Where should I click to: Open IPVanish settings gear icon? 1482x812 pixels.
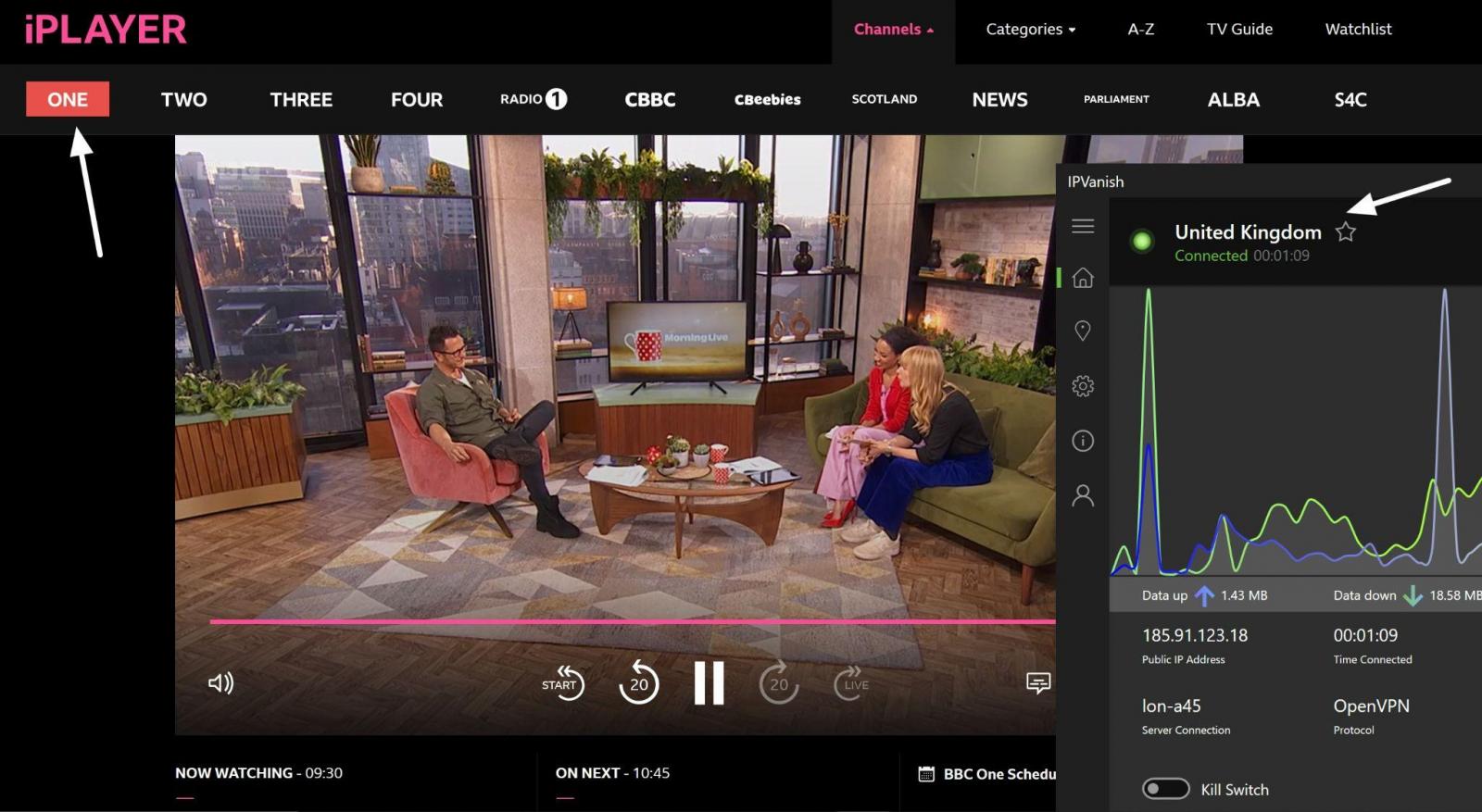coord(1083,386)
